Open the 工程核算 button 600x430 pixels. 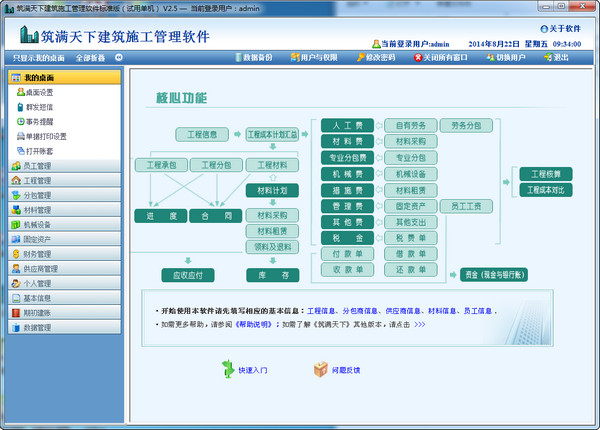546,174
